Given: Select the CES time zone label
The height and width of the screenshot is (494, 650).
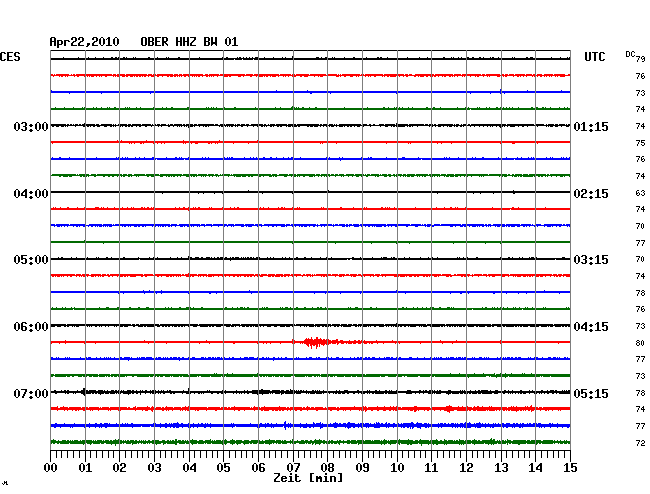Looking at the screenshot, I should point(10,57).
